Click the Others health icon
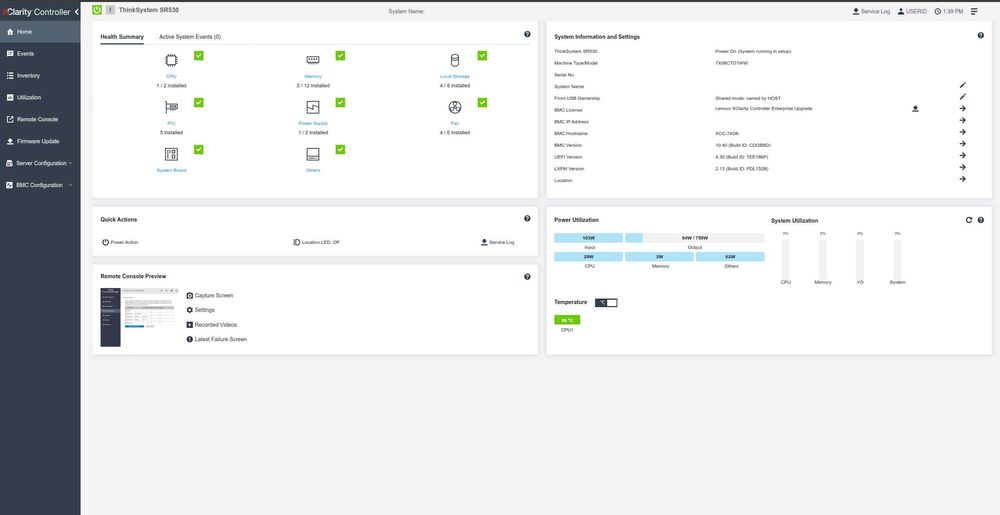The width and height of the screenshot is (1000, 515). coord(313,154)
